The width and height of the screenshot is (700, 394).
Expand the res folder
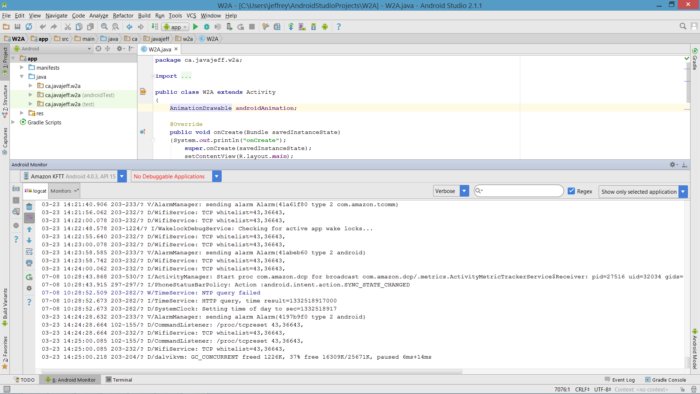click(x=21, y=113)
